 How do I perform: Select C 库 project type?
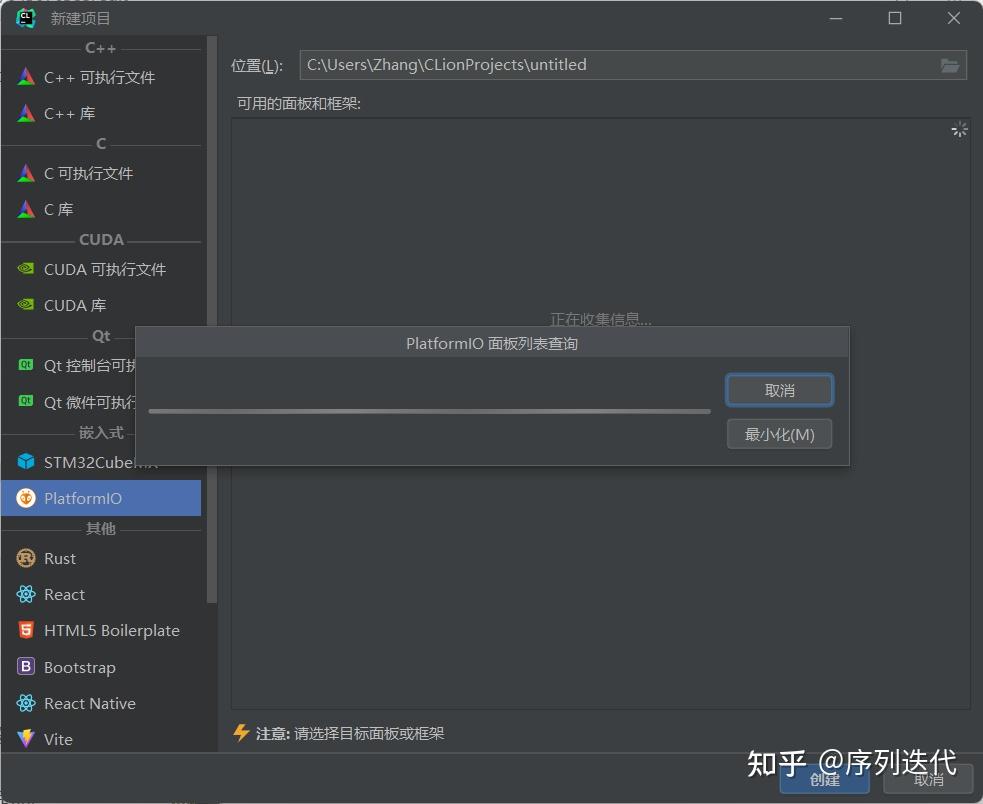(101, 209)
